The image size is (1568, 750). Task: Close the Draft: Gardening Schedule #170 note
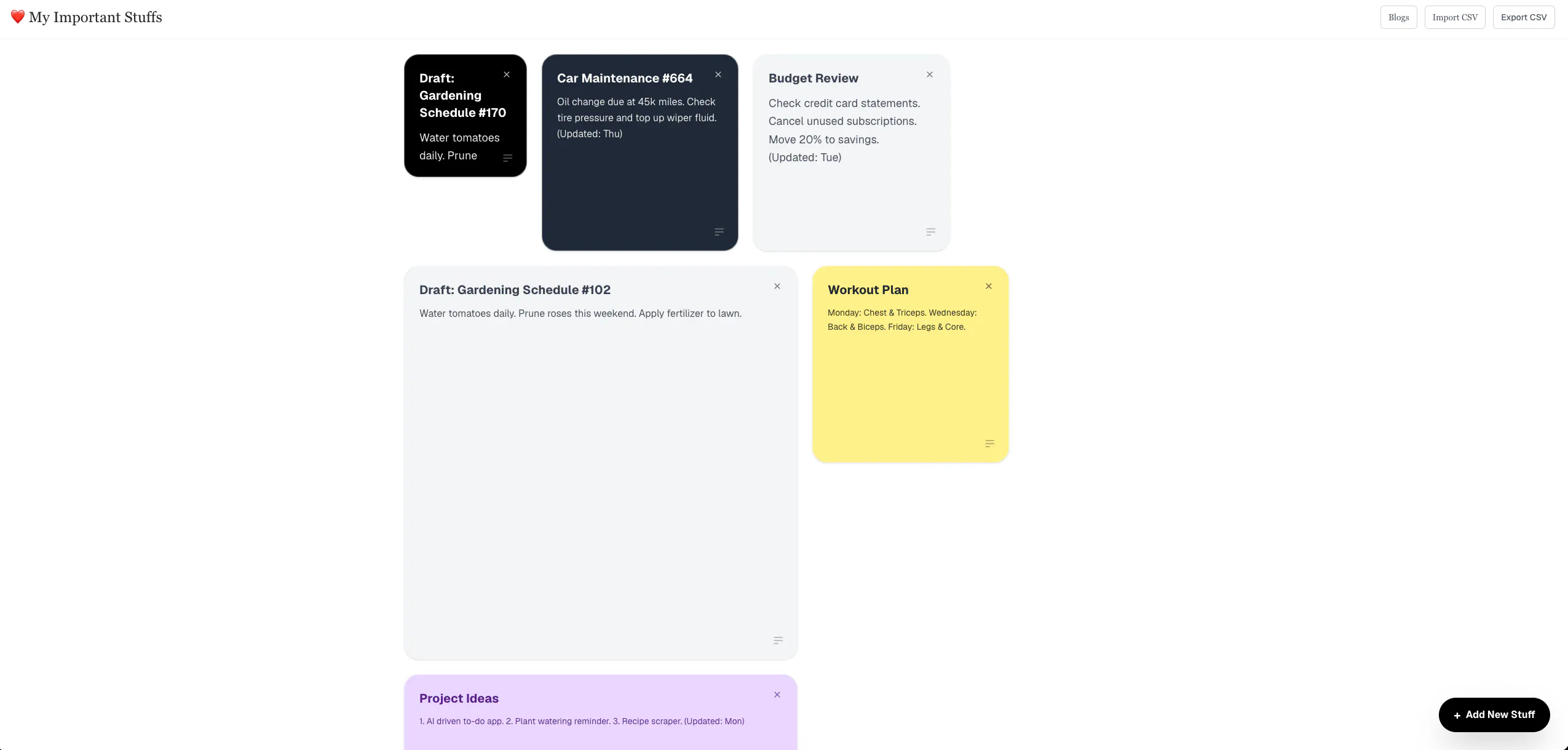click(x=507, y=74)
